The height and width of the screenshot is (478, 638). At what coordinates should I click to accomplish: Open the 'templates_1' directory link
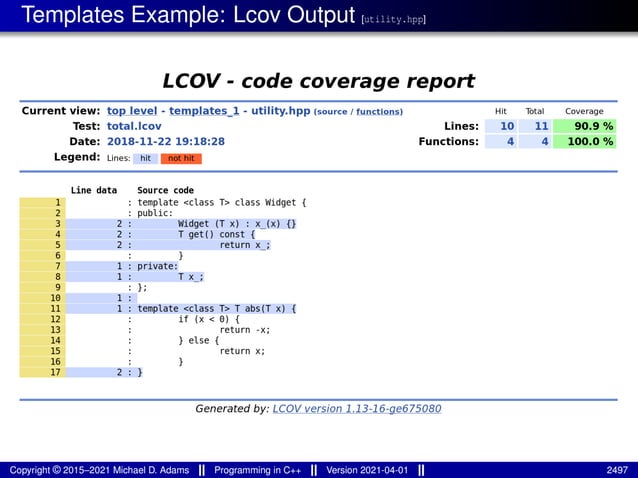point(204,111)
